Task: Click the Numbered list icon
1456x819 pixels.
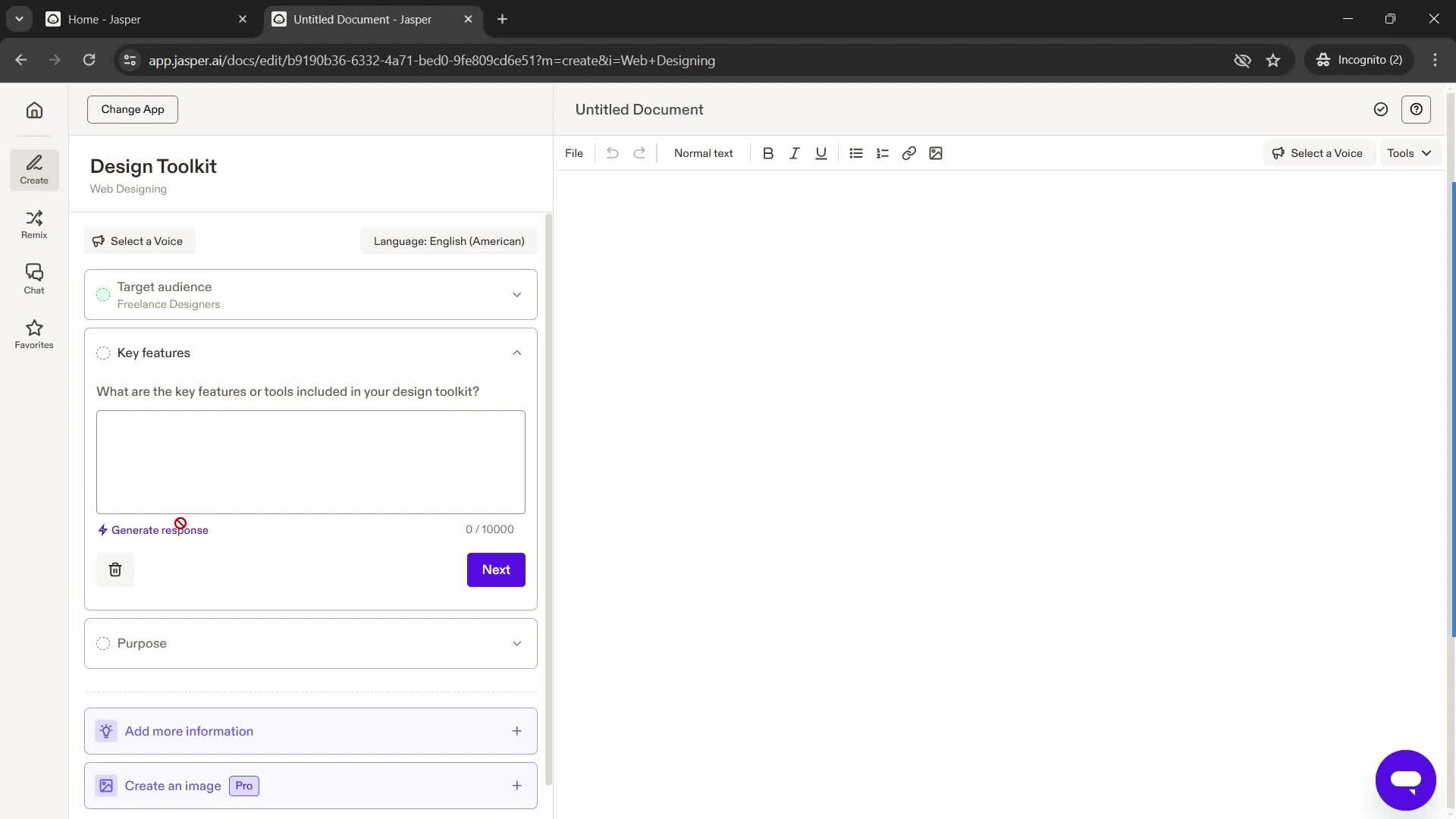Action: tap(881, 153)
